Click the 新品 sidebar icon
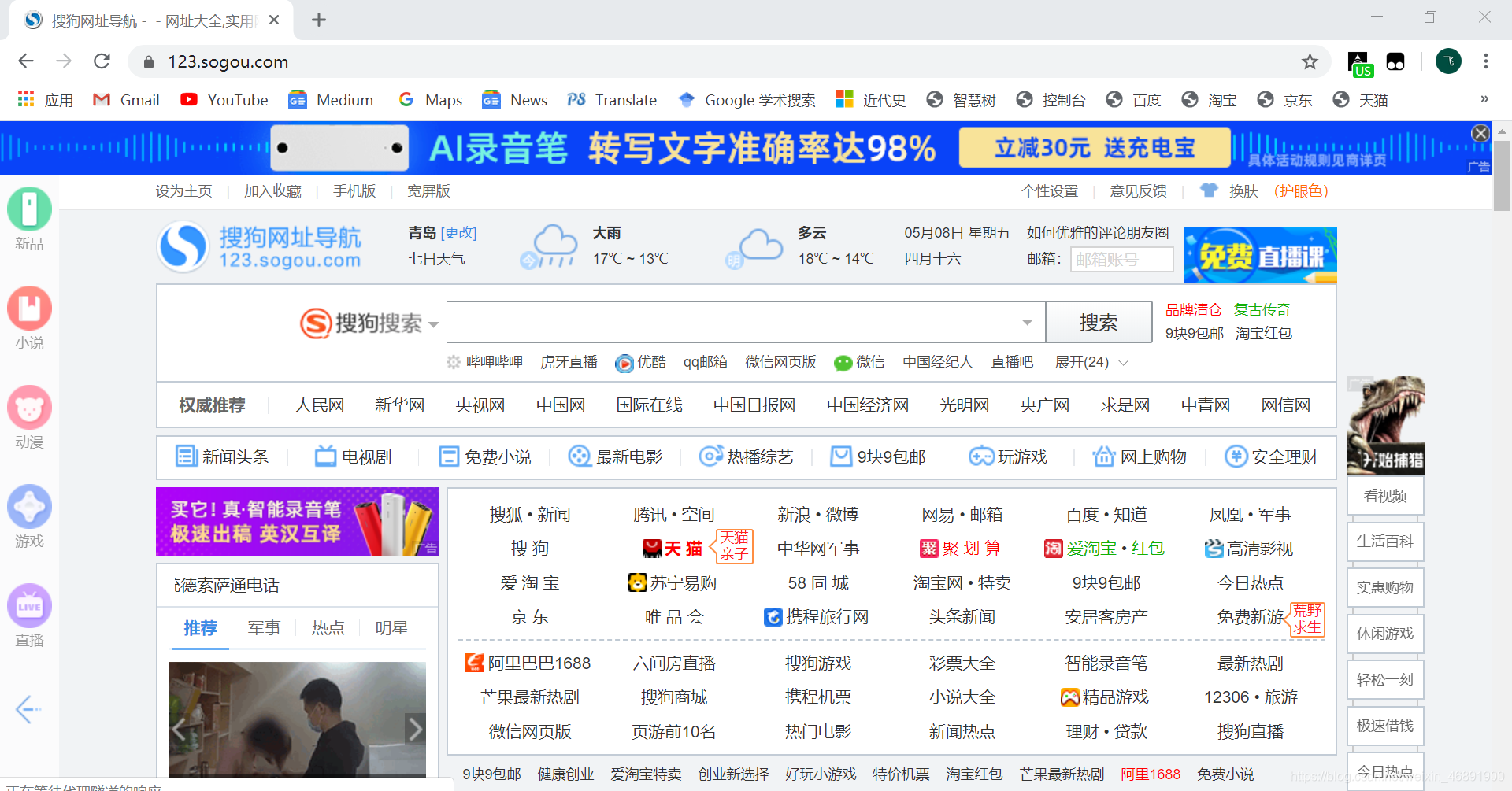The image size is (1512, 791). [x=30, y=209]
